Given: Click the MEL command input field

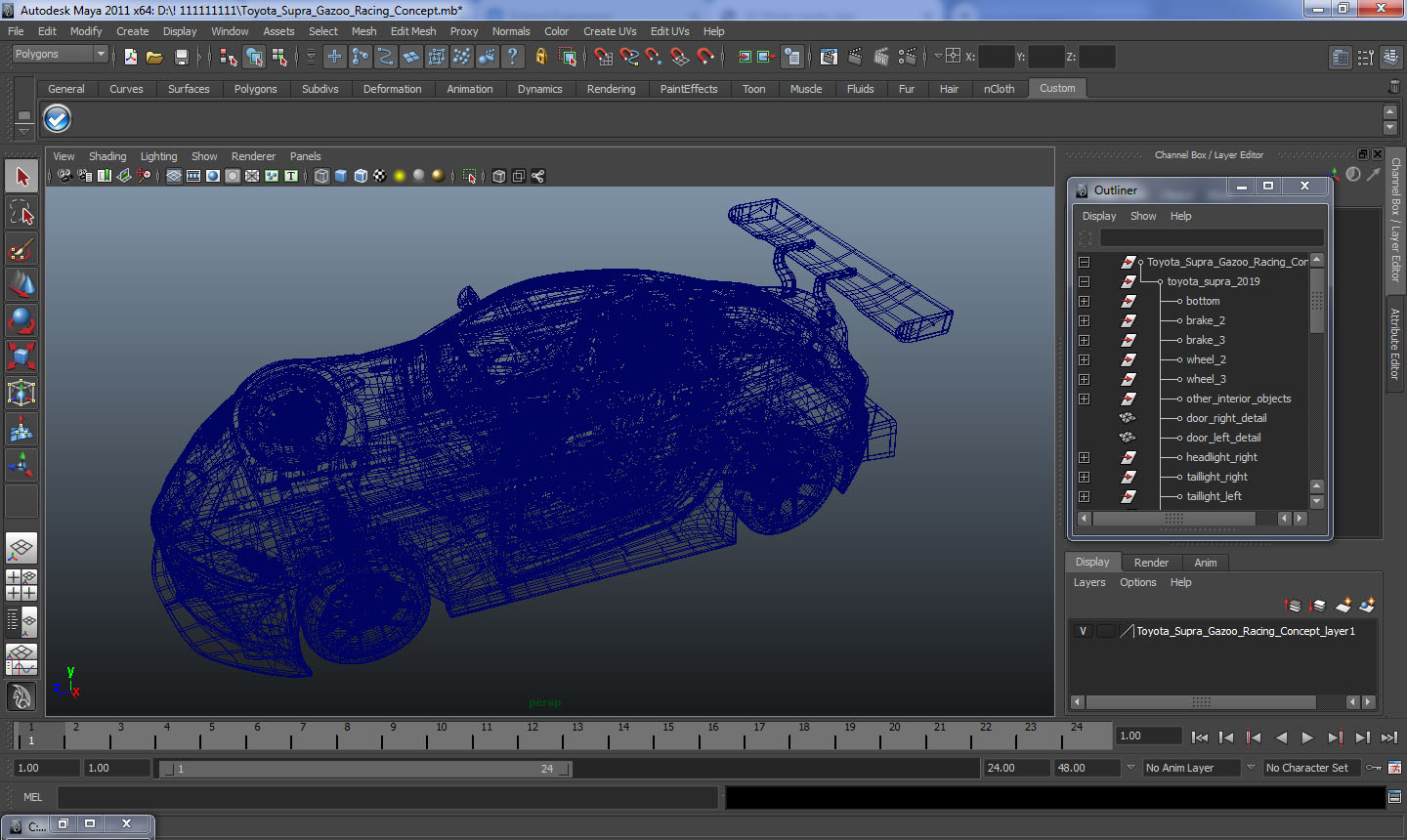Looking at the screenshot, I should pos(388,798).
